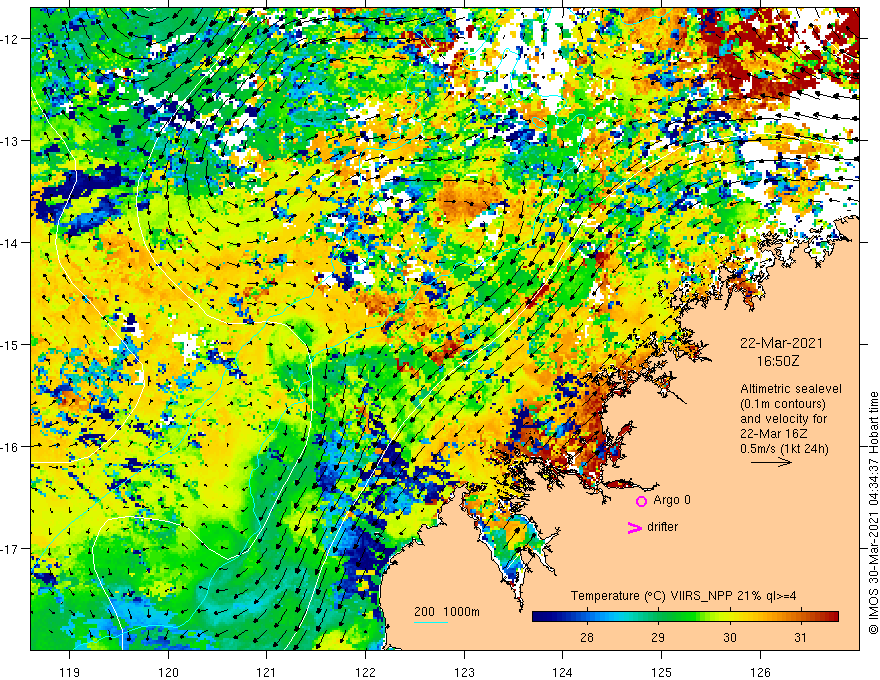Viewport: 880px width, 680px height.
Task: Click the temperature color bar legend
Action: click(x=685, y=617)
